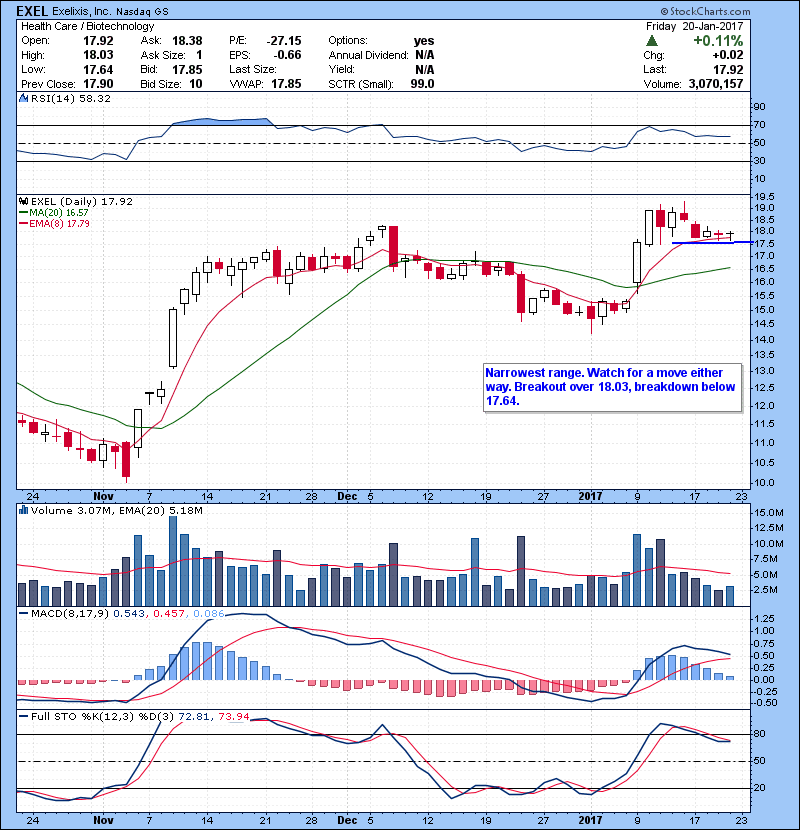Click the Volume 3.07M, EMA(20) 5.18M label
The image size is (800, 830).
pyautogui.click(x=116, y=511)
